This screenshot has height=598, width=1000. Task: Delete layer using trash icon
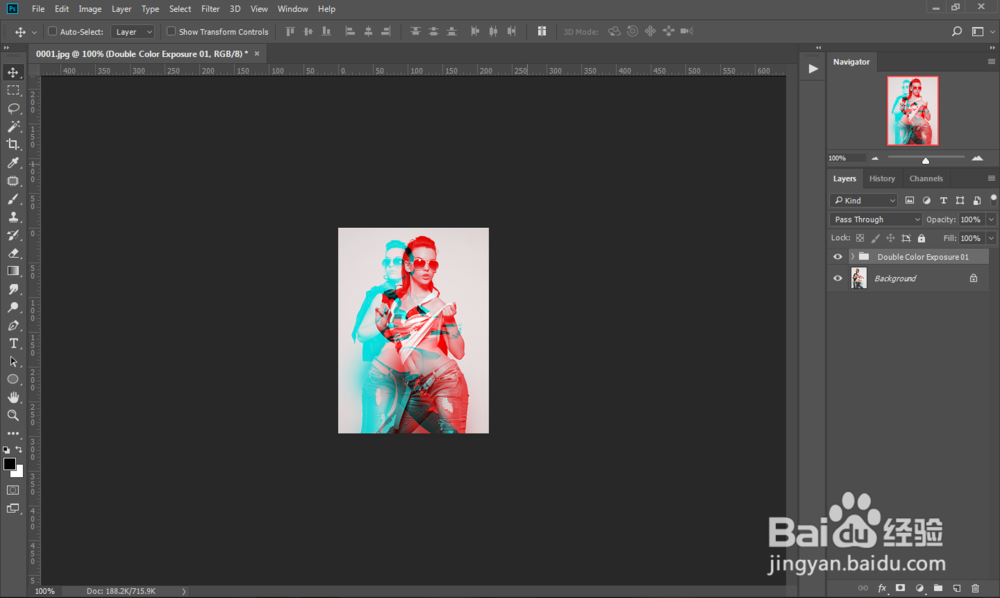pos(975,588)
